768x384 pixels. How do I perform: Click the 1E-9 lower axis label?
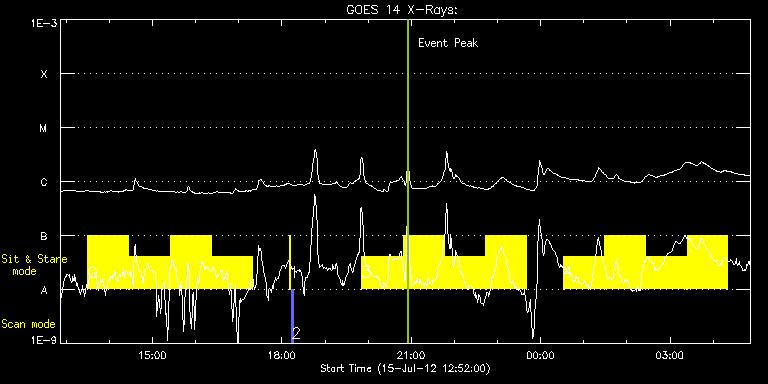click(43, 340)
